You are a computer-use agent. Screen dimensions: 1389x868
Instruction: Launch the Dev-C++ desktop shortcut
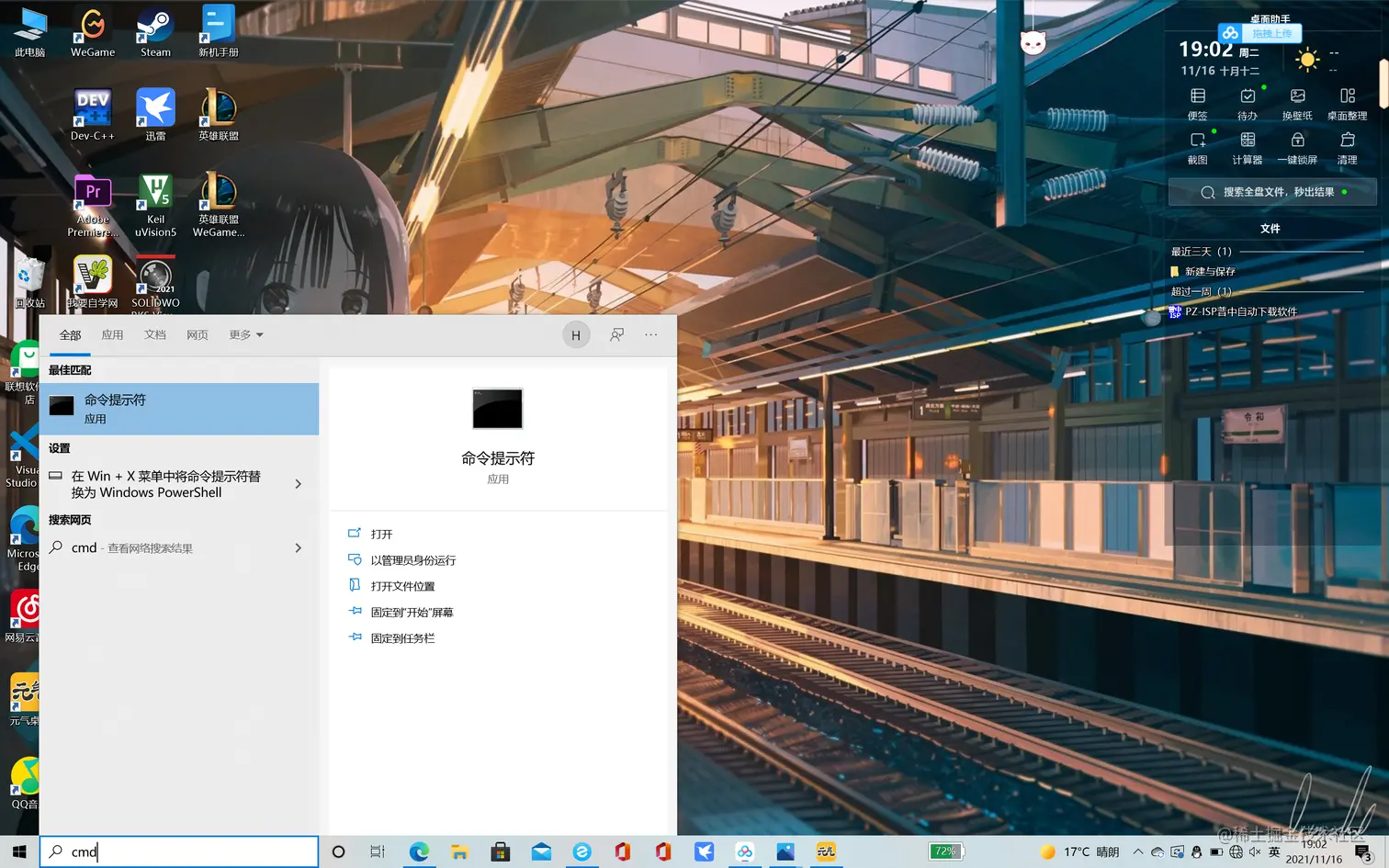pos(93,115)
